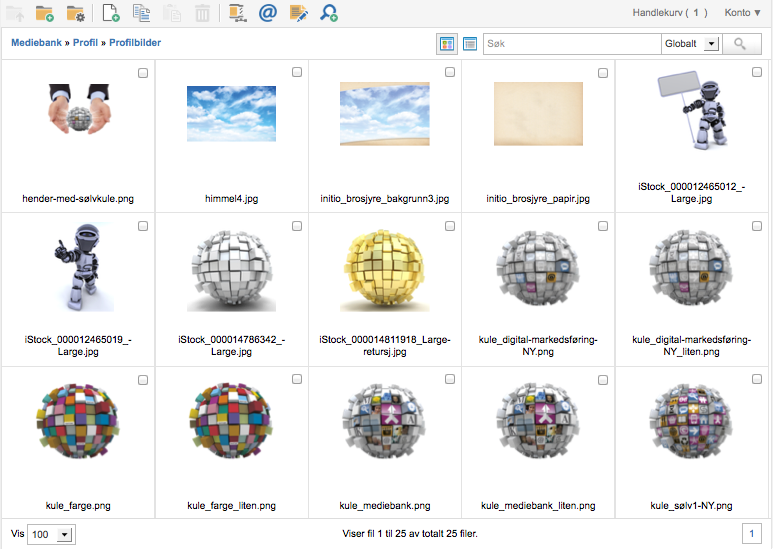The height and width of the screenshot is (549, 773).
Task: Click the Søk search input field
Action: pyautogui.click(x=571, y=44)
